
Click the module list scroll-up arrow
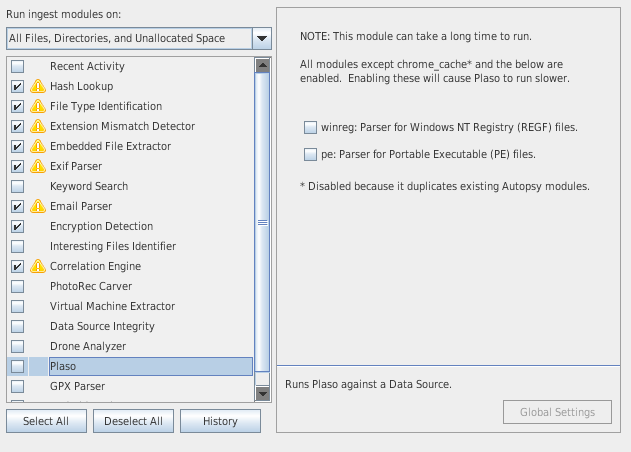point(263,66)
